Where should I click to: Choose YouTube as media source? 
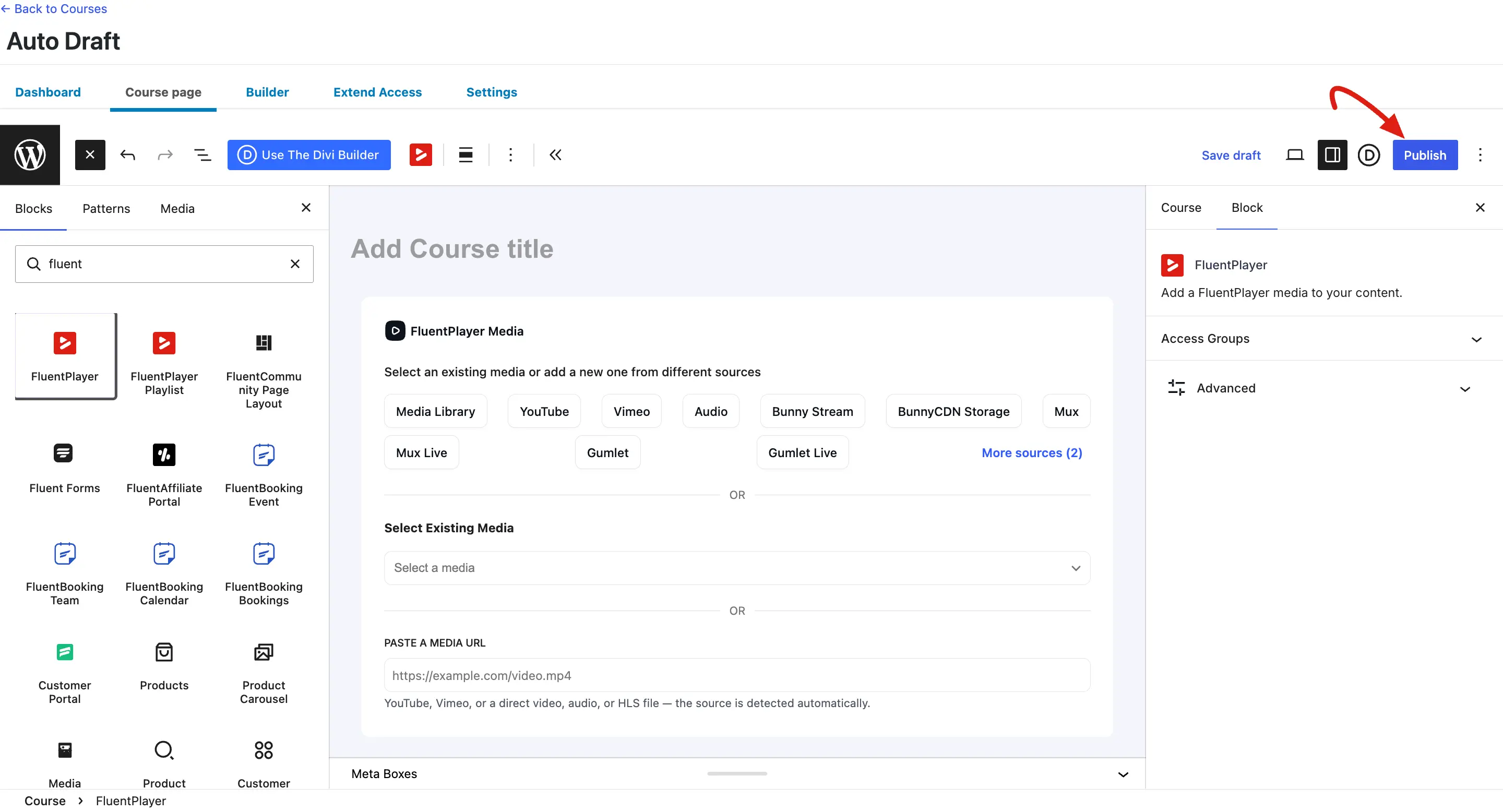point(544,411)
